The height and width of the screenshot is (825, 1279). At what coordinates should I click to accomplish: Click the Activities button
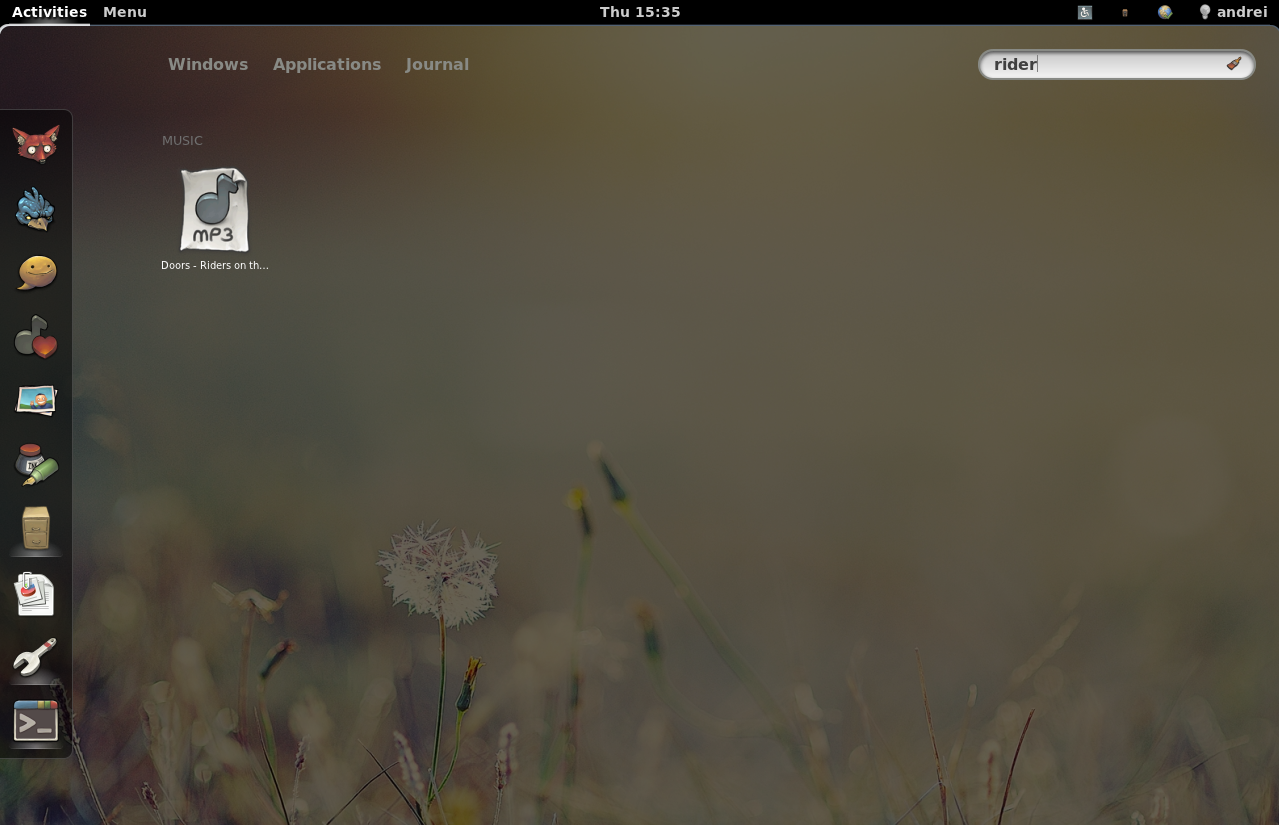click(x=49, y=12)
